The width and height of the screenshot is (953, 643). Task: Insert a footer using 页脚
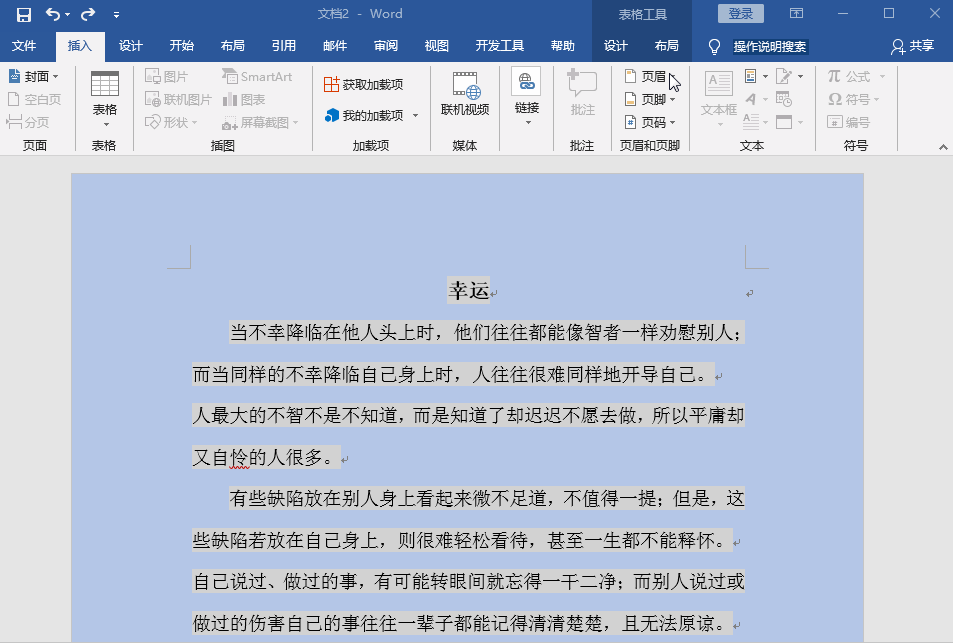point(651,100)
